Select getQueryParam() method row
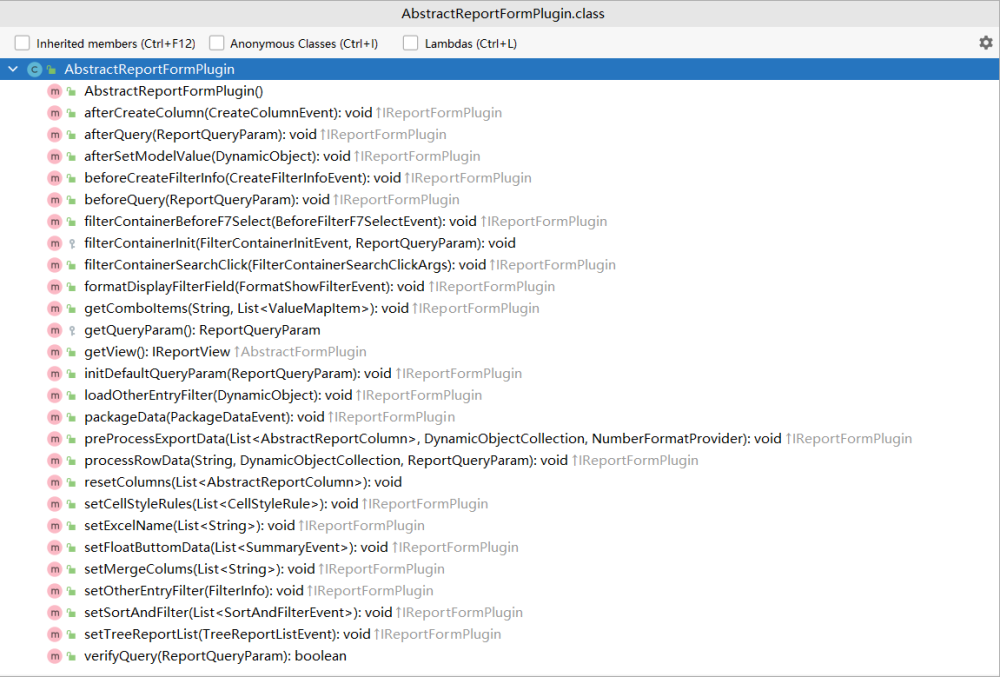 tap(499, 330)
